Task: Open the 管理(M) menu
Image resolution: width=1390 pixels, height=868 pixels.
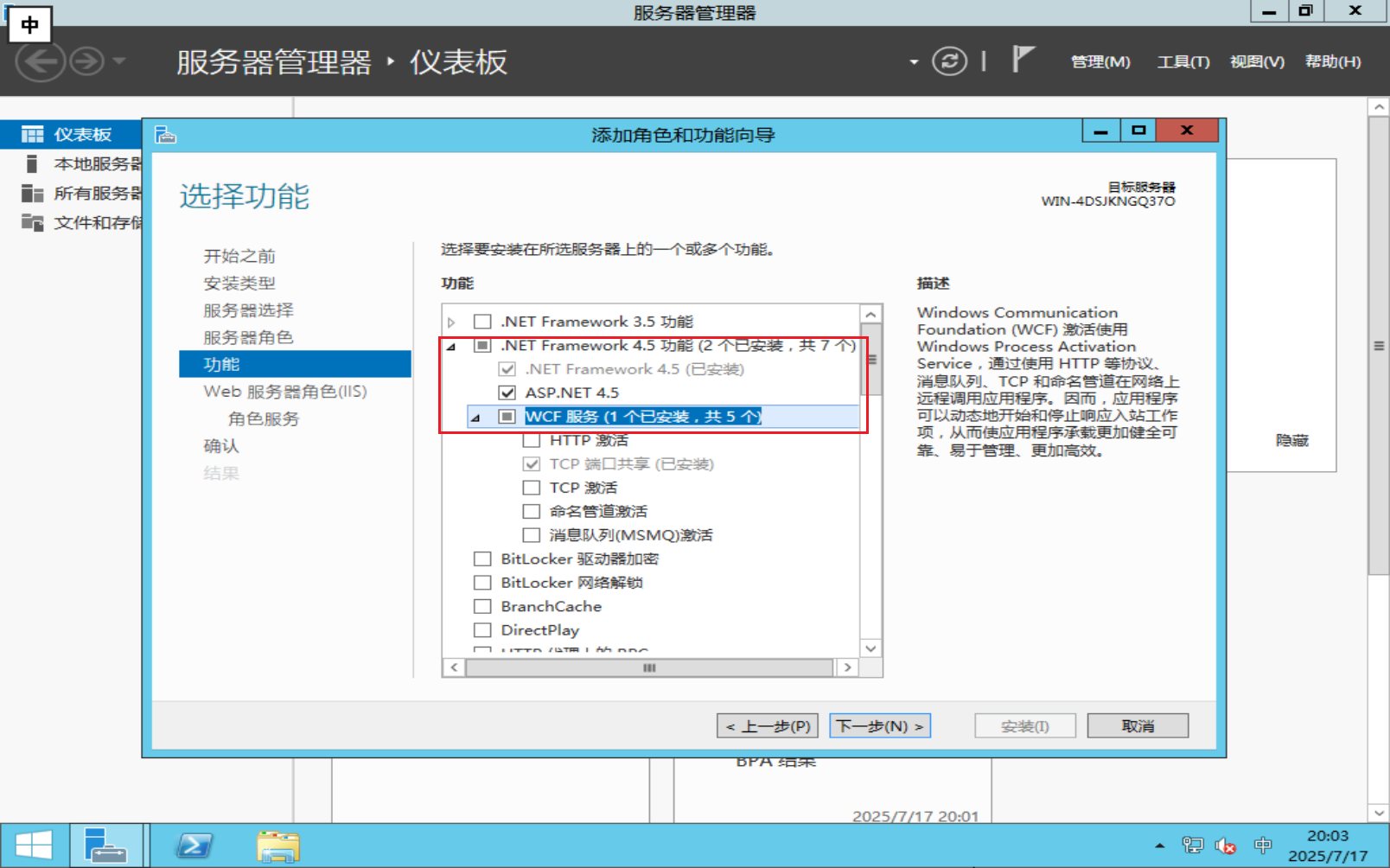Action: 1100,61
